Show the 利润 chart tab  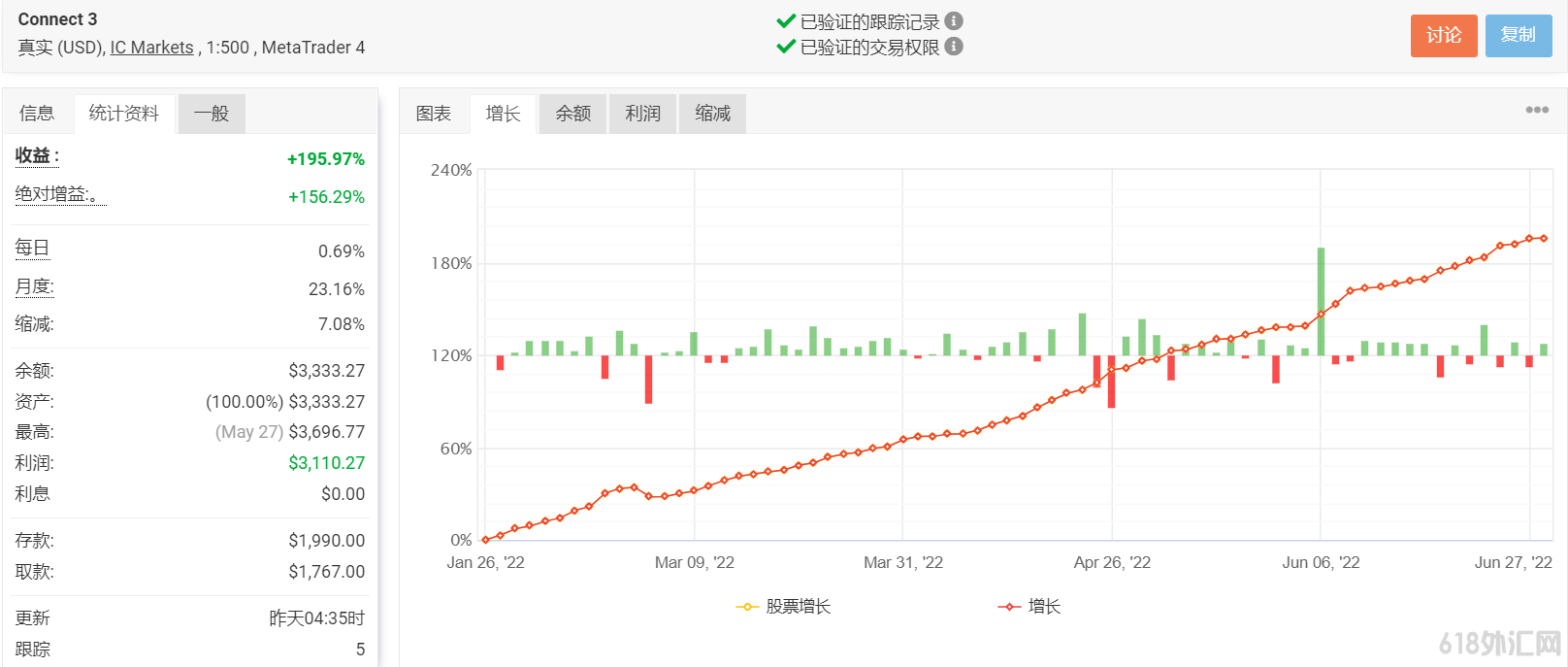[642, 114]
